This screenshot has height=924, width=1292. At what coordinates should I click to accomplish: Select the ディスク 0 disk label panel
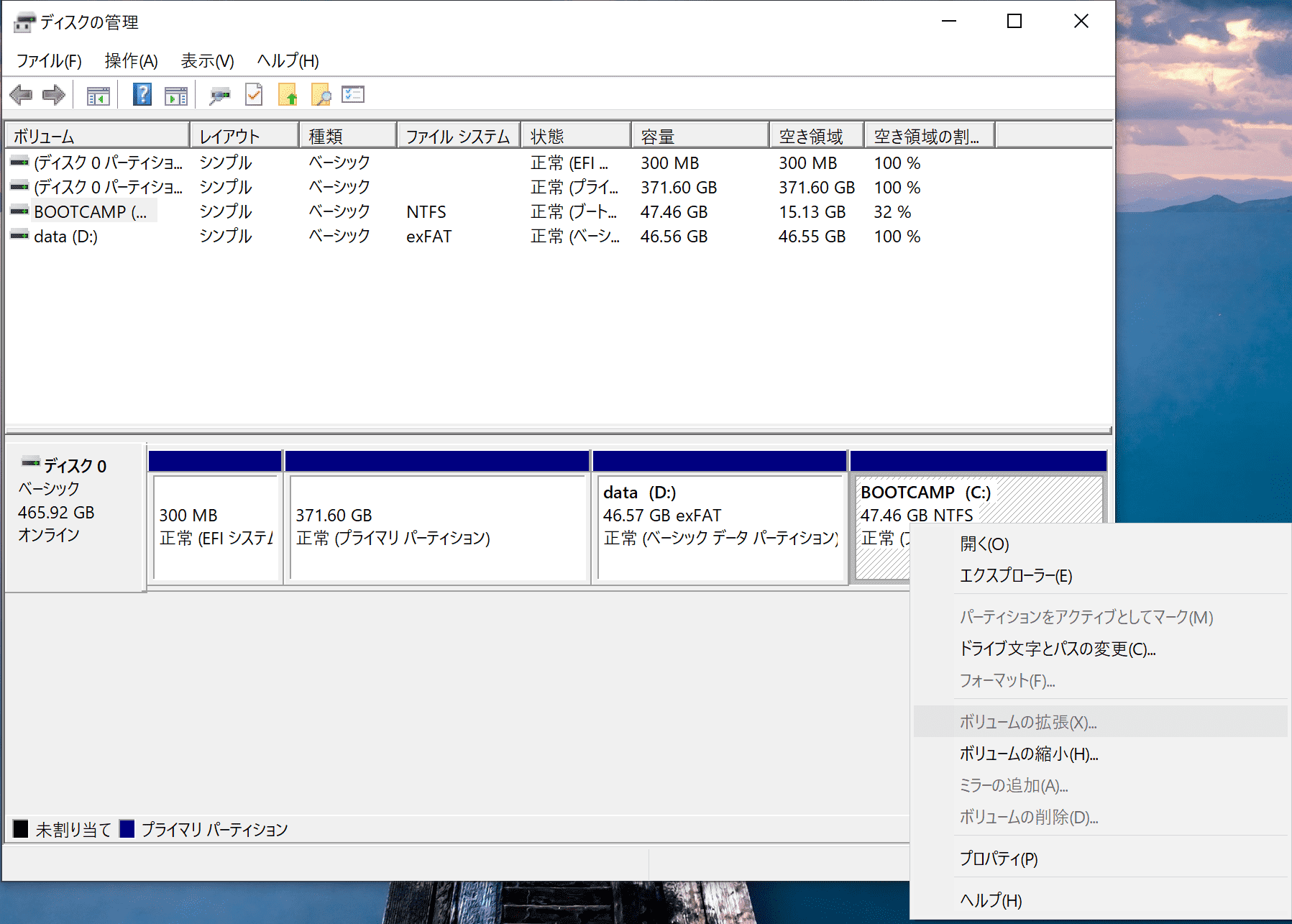point(75,518)
